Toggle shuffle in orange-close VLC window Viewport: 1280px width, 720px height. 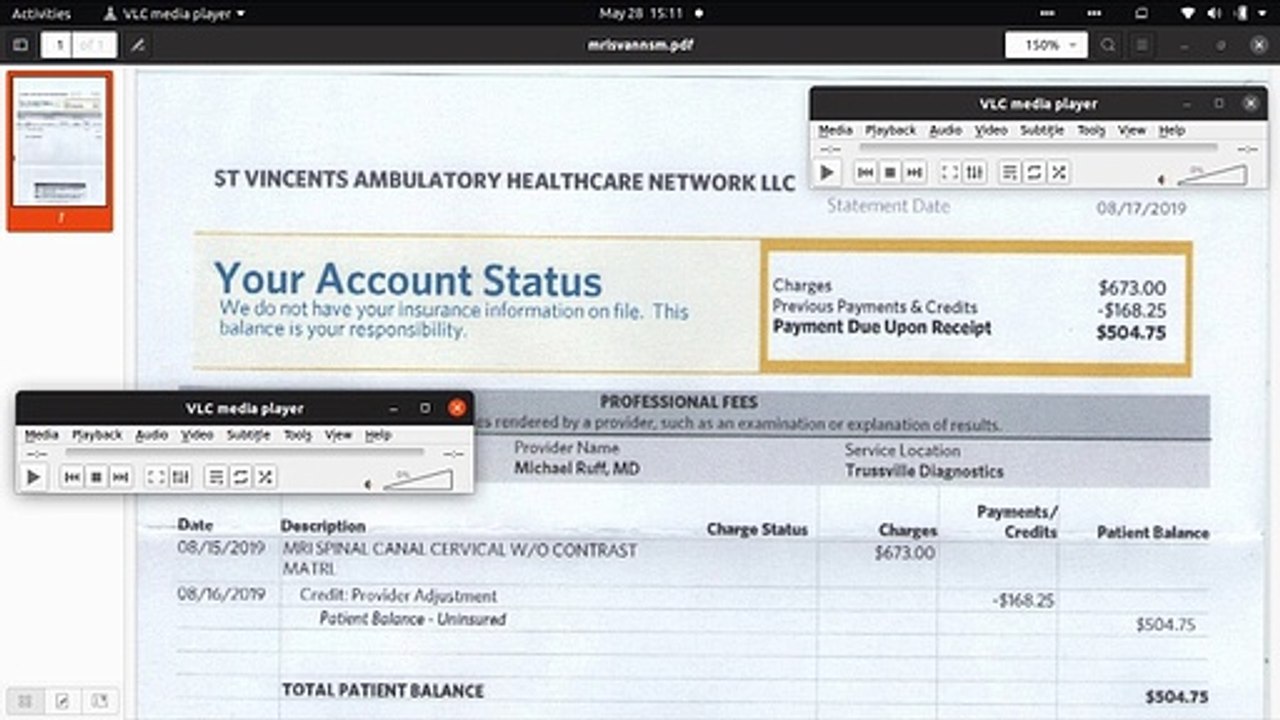[x=265, y=477]
